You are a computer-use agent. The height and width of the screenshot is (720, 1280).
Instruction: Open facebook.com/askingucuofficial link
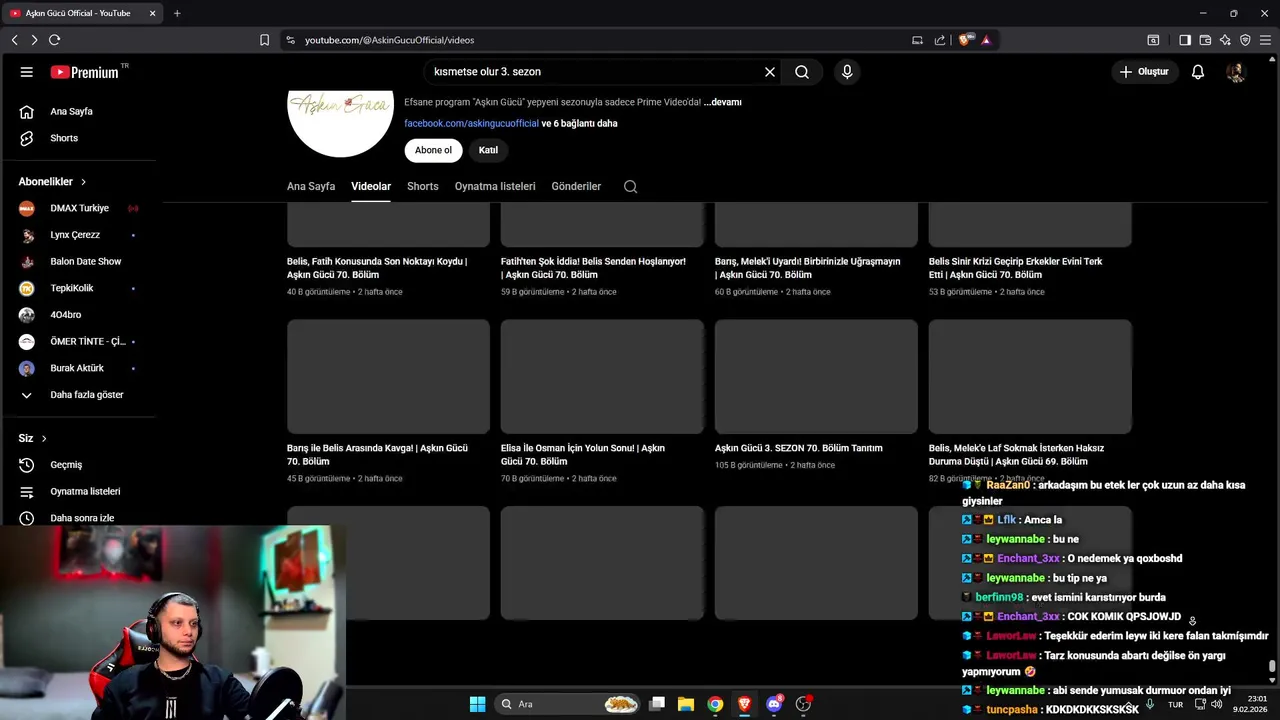coord(471,123)
